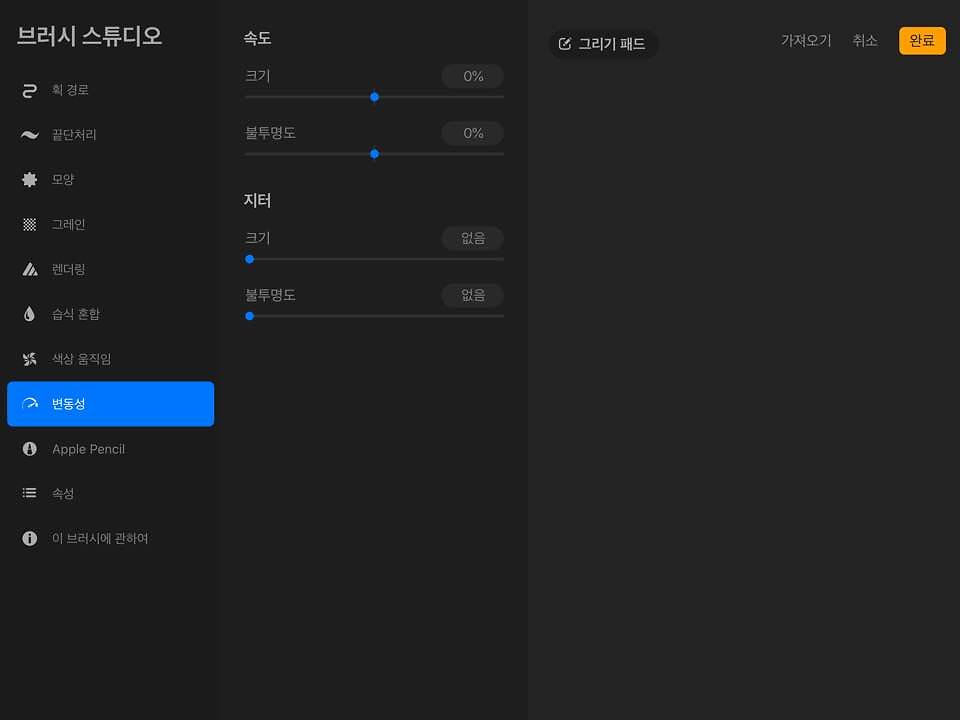Click the 취소 cancel button
960x720 pixels.
[x=865, y=41]
